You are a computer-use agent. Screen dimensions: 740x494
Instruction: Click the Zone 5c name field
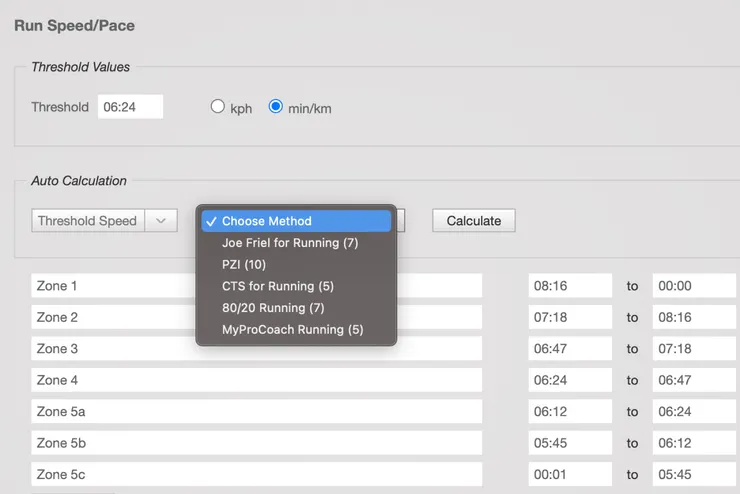[257, 474]
